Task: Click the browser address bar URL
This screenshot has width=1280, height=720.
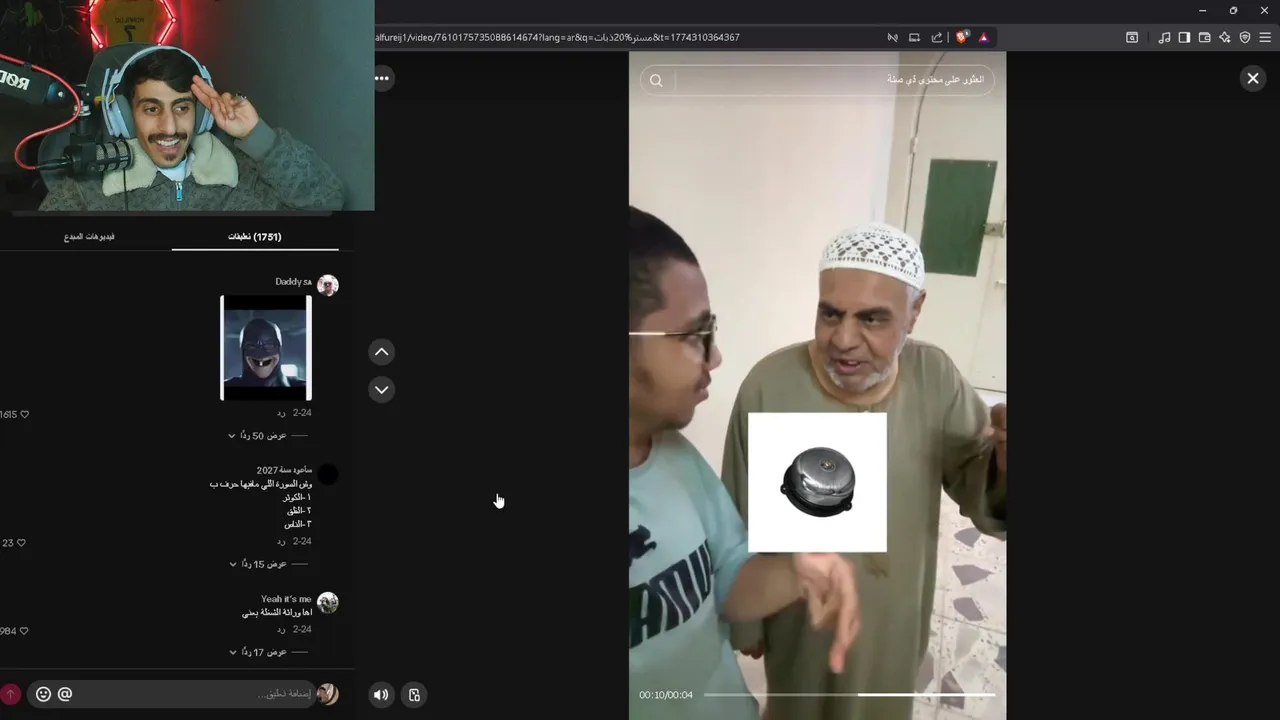Action: pyautogui.click(x=557, y=37)
